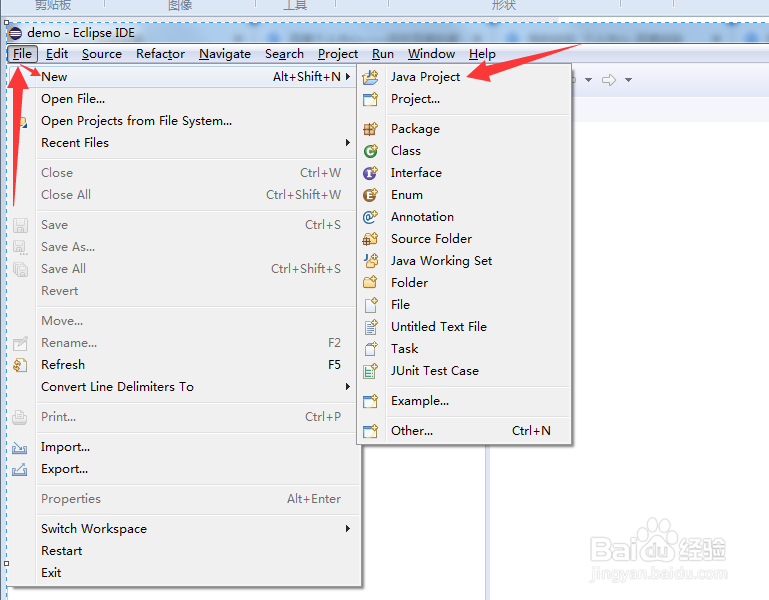The height and width of the screenshot is (600, 769).
Task: Open the Project menu
Action: click(x=338, y=54)
